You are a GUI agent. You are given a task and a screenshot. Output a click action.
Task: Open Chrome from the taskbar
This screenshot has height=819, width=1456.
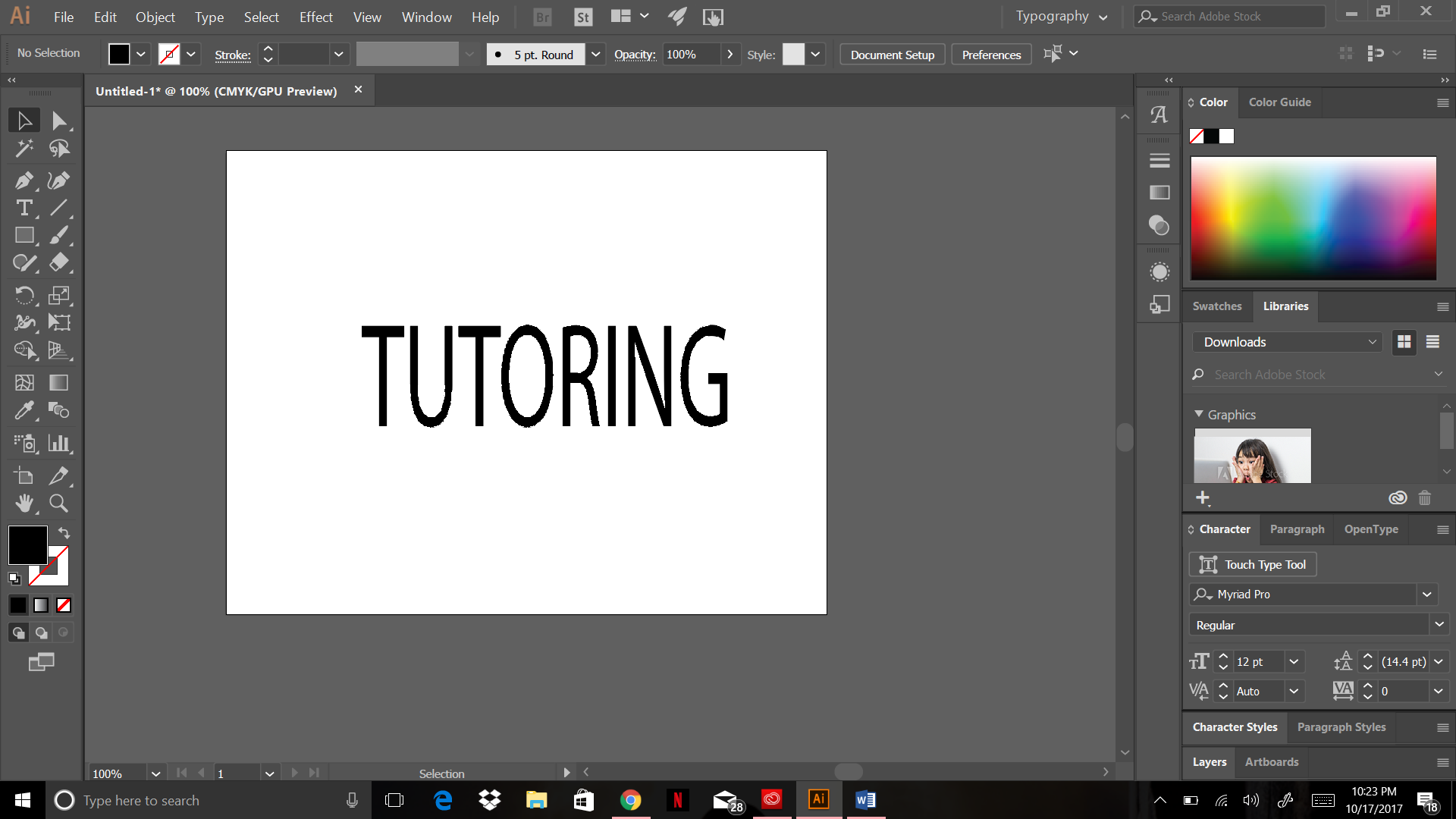pyautogui.click(x=630, y=800)
